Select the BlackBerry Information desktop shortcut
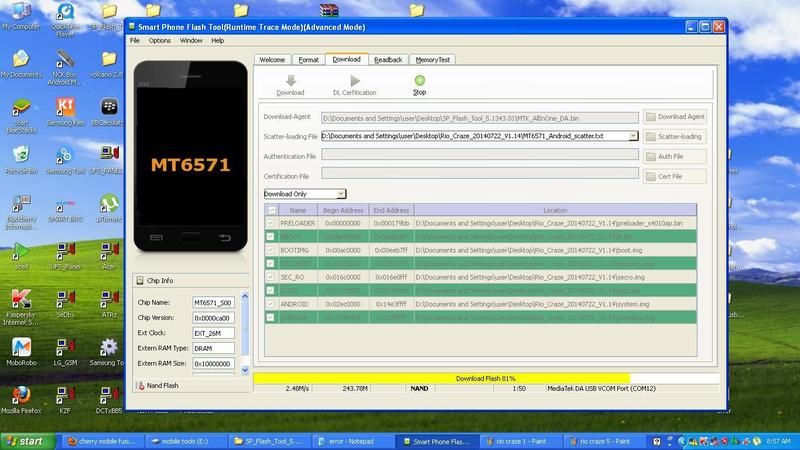This screenshot has height=450, width=800. [21, 212]
